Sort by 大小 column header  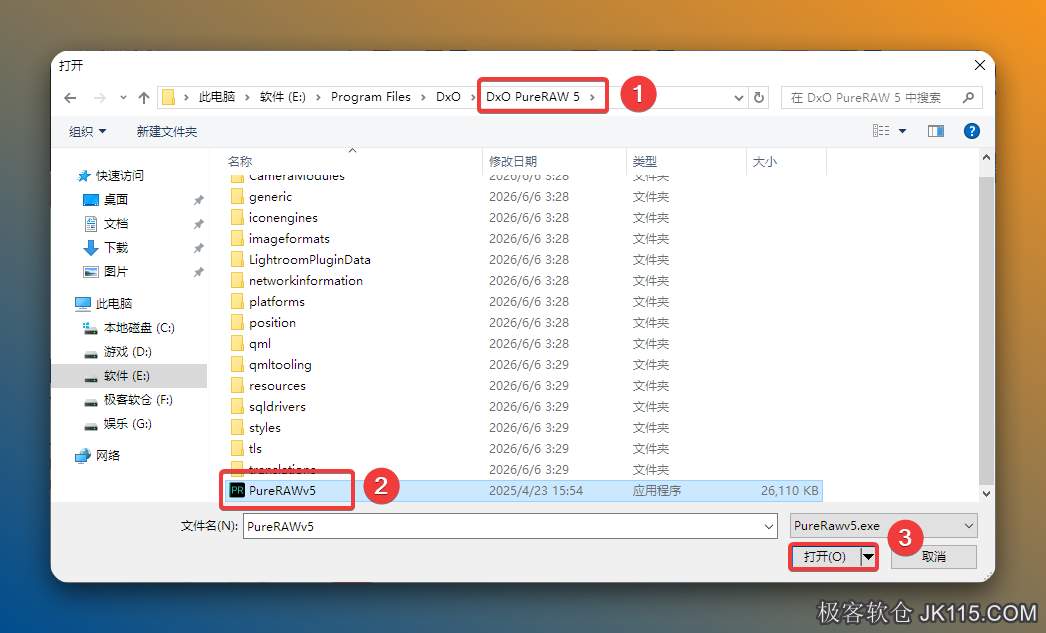[764, 161]
